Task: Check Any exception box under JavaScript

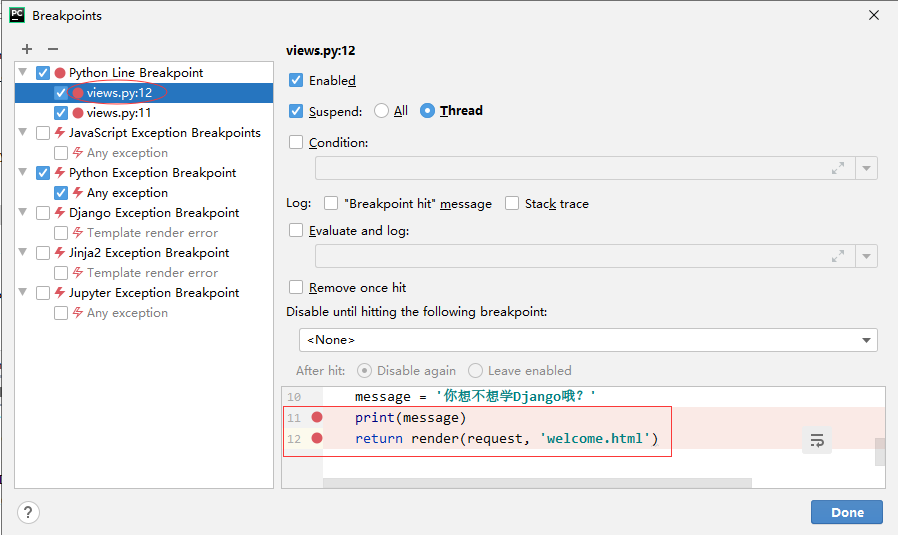Action: tap(61, 153)
